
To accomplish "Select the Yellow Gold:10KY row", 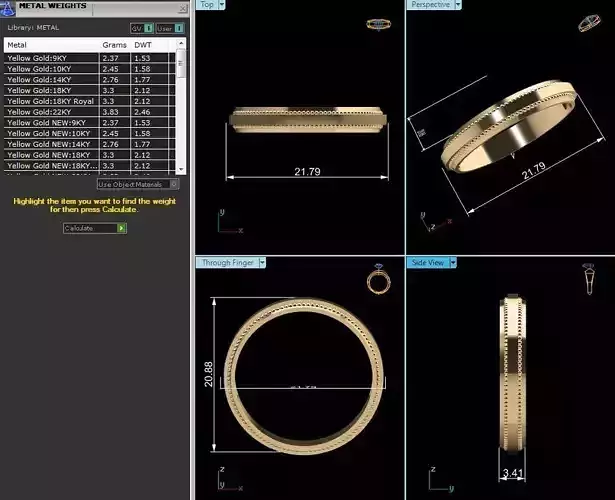I will coord(89,69).
